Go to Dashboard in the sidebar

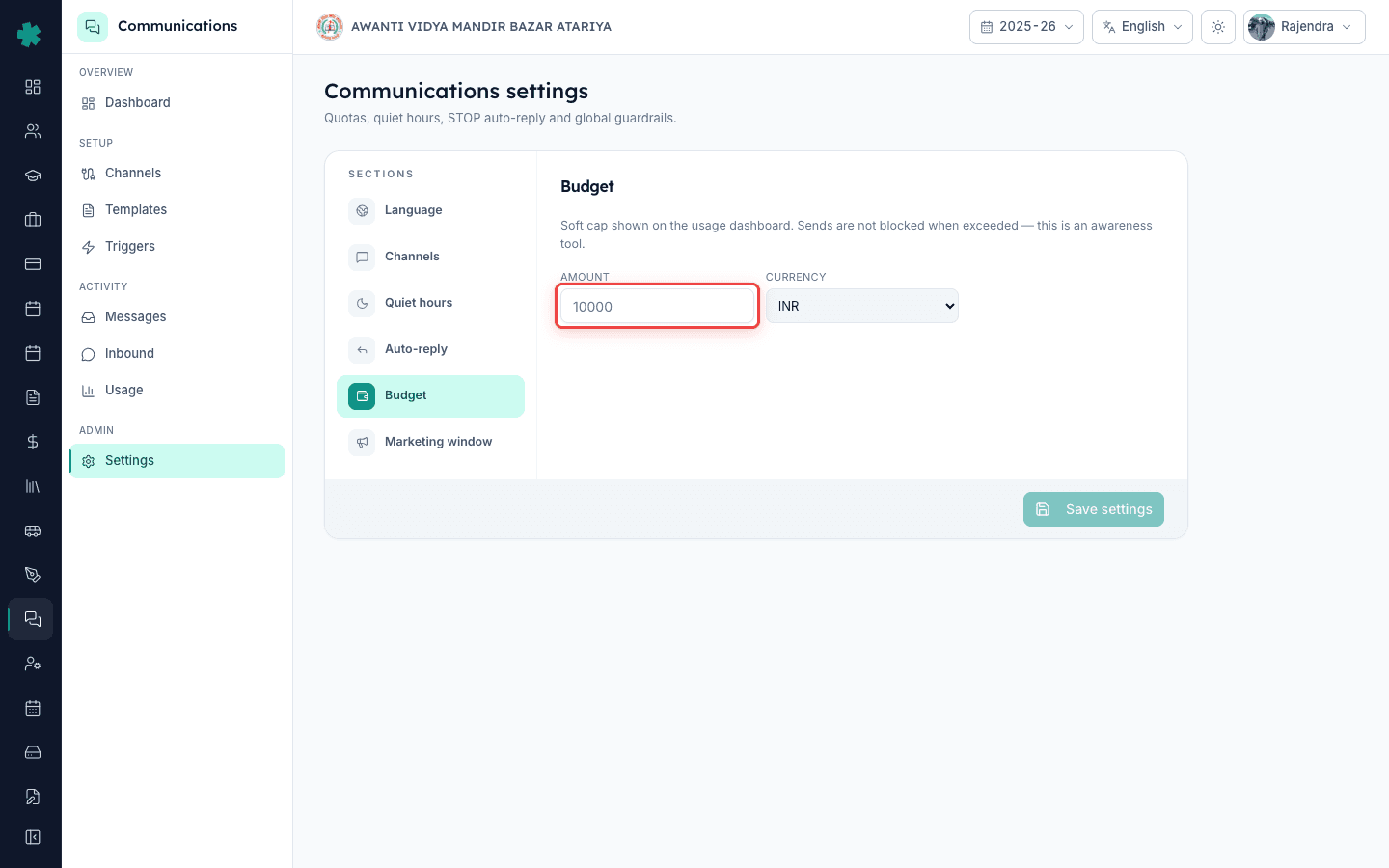tap(177, 103)
